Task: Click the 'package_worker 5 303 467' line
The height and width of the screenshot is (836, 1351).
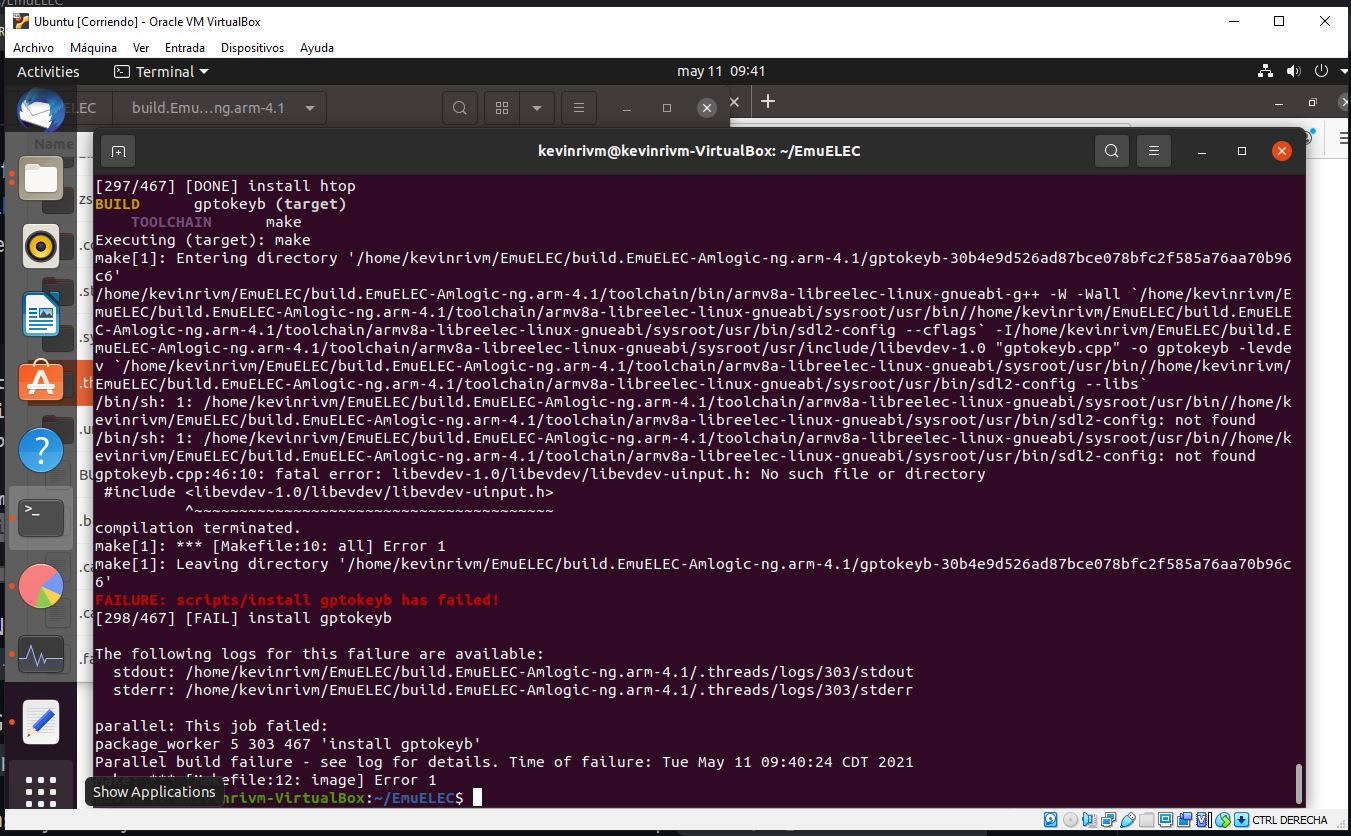Action: 288,744
